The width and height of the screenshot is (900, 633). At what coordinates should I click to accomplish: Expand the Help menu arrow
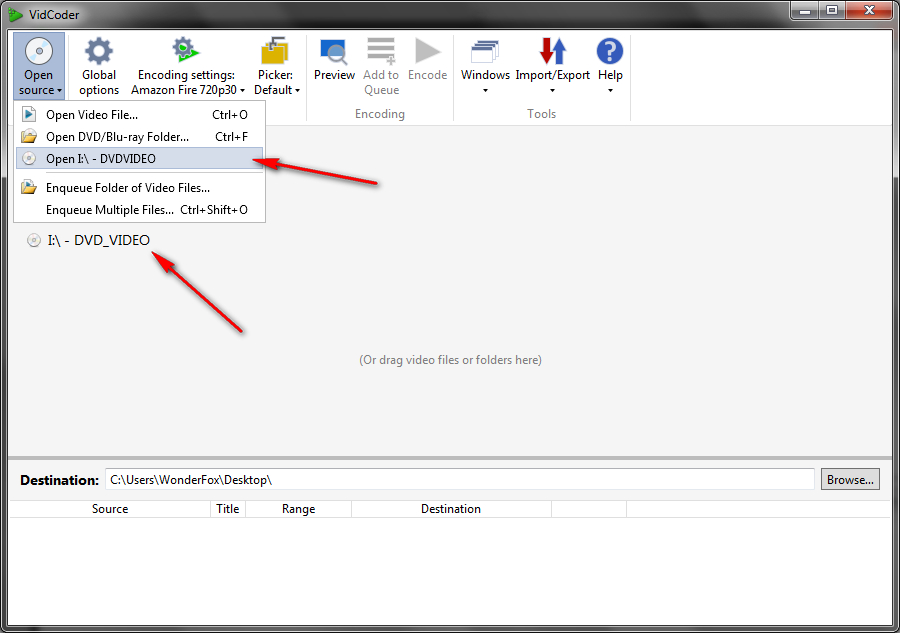[x=610, y=91]
